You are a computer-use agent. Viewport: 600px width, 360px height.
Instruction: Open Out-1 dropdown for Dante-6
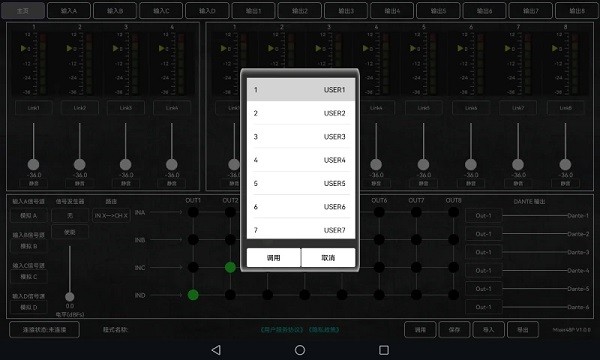[484, 307]
